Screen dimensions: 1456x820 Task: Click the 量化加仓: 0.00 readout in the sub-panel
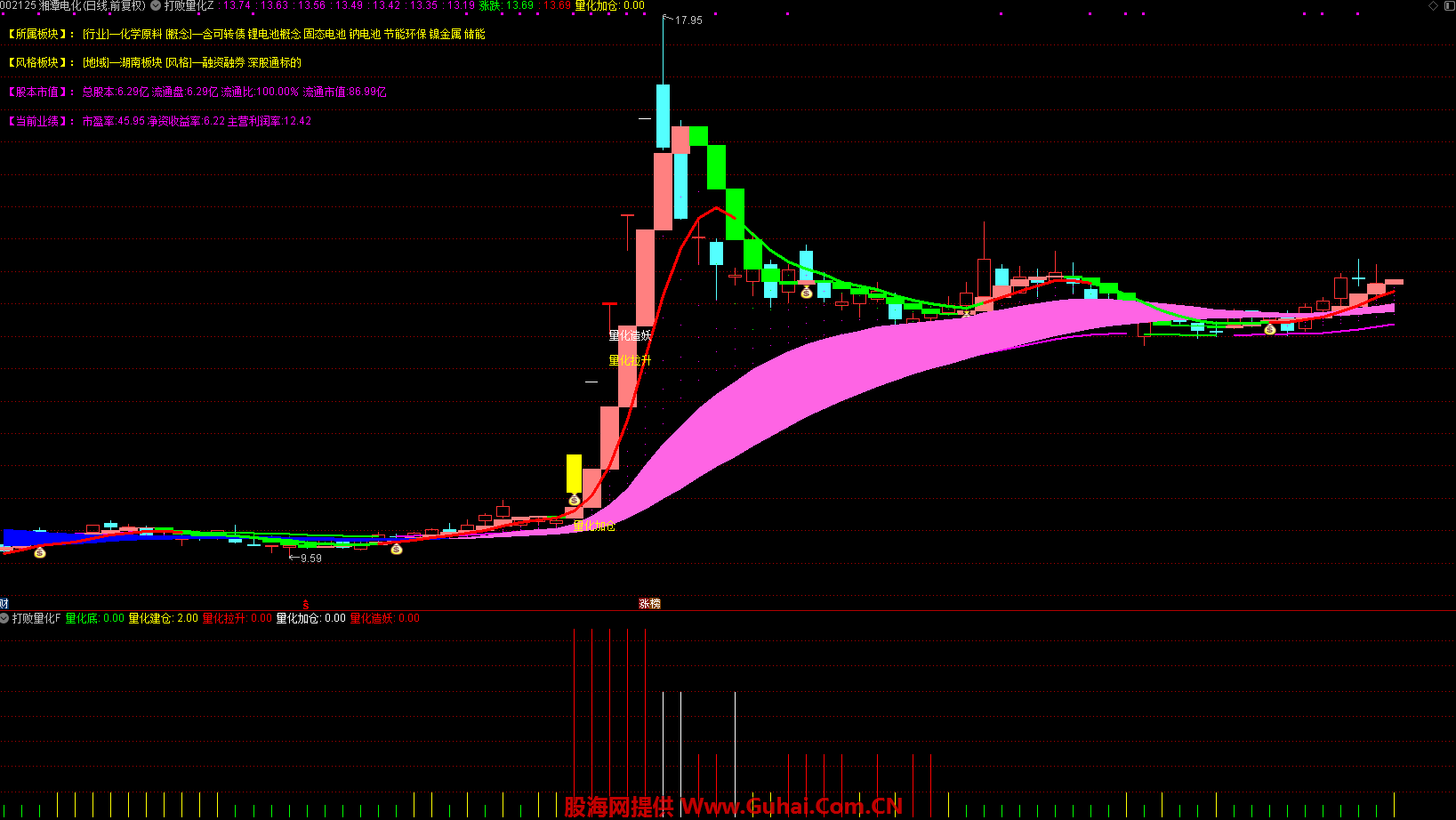(x=311, y=618)
